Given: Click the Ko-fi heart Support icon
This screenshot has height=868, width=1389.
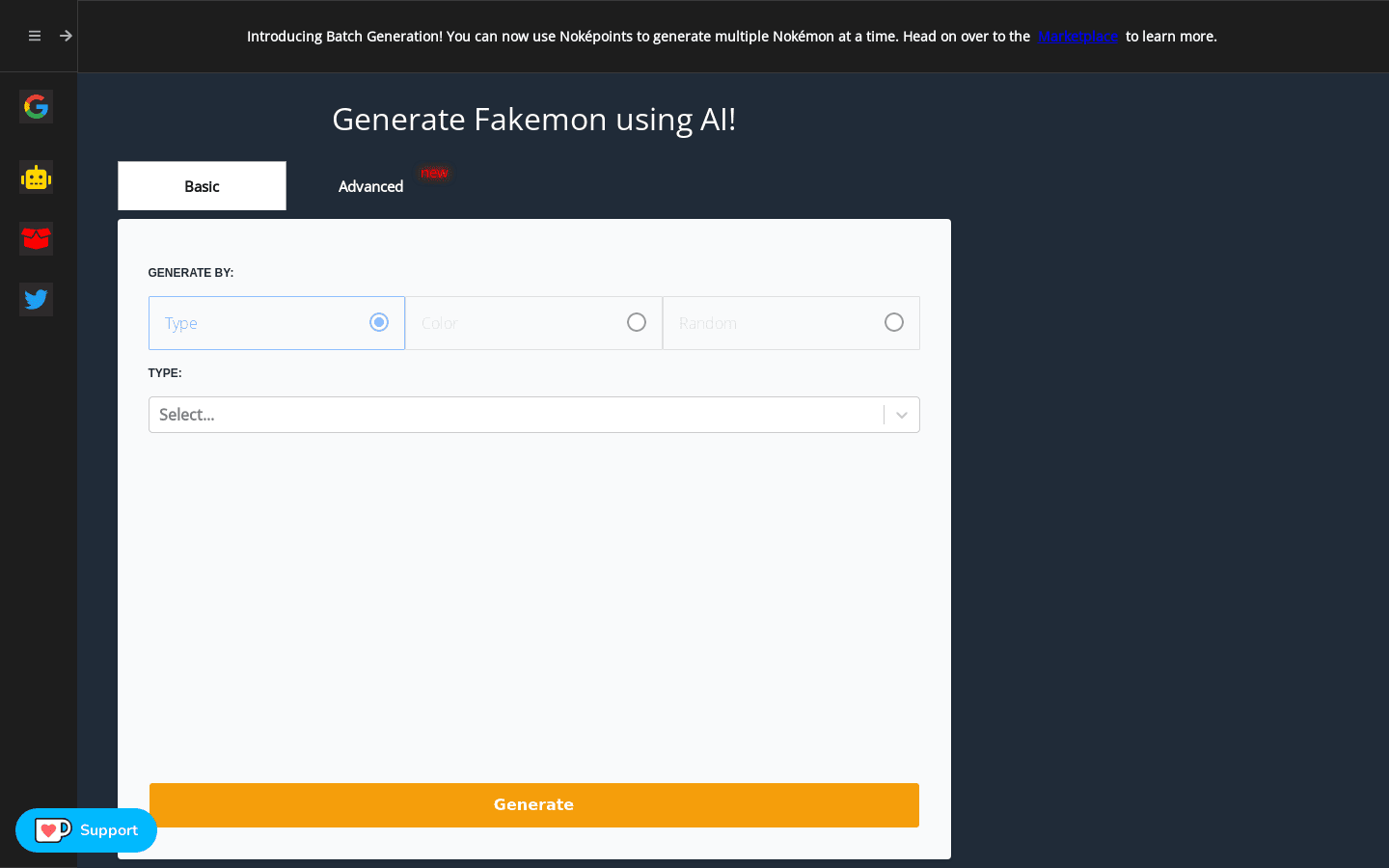Looking at the screenshot, I should 53,830.
